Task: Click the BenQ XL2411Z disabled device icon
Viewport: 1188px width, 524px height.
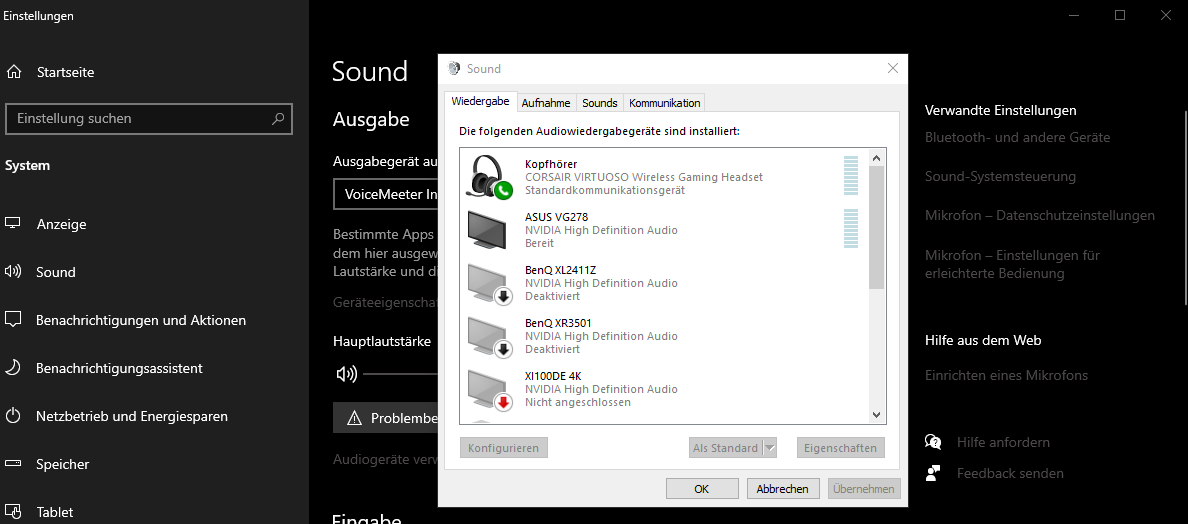Action: [490, 283]
